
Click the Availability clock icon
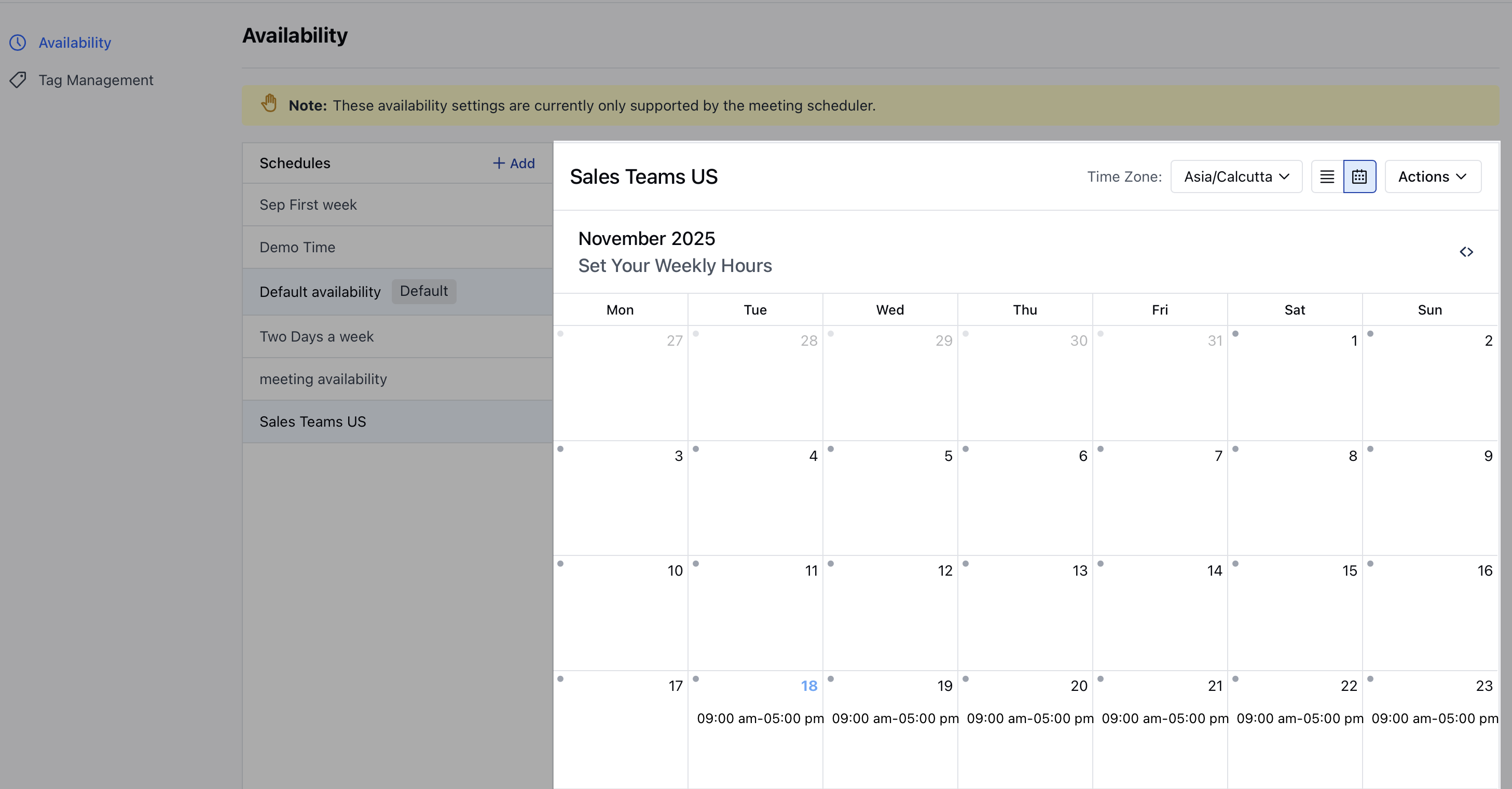coord(18,42)
